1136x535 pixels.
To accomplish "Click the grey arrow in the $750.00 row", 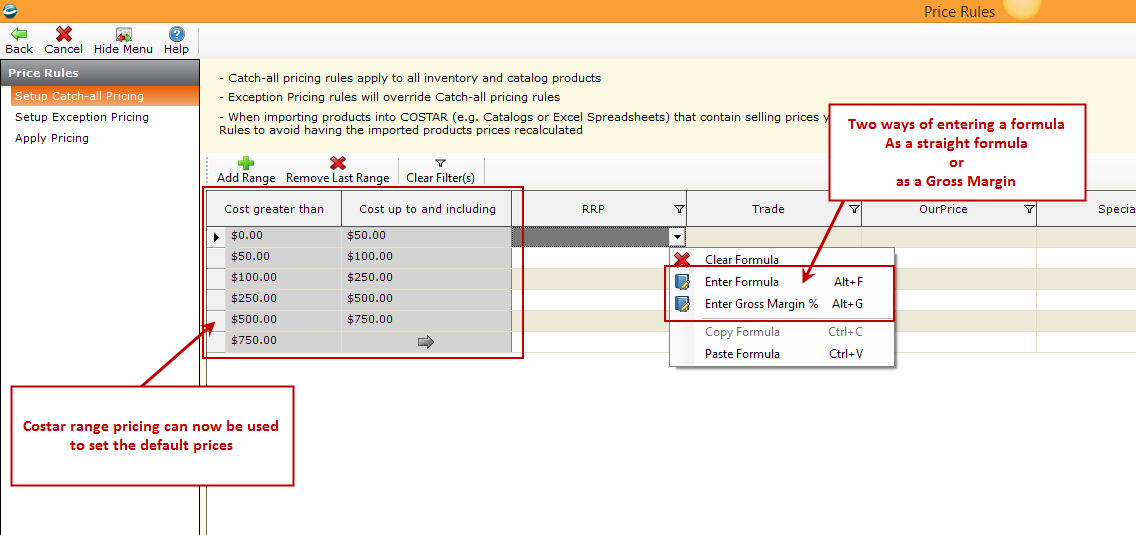I will coord(426,342).
